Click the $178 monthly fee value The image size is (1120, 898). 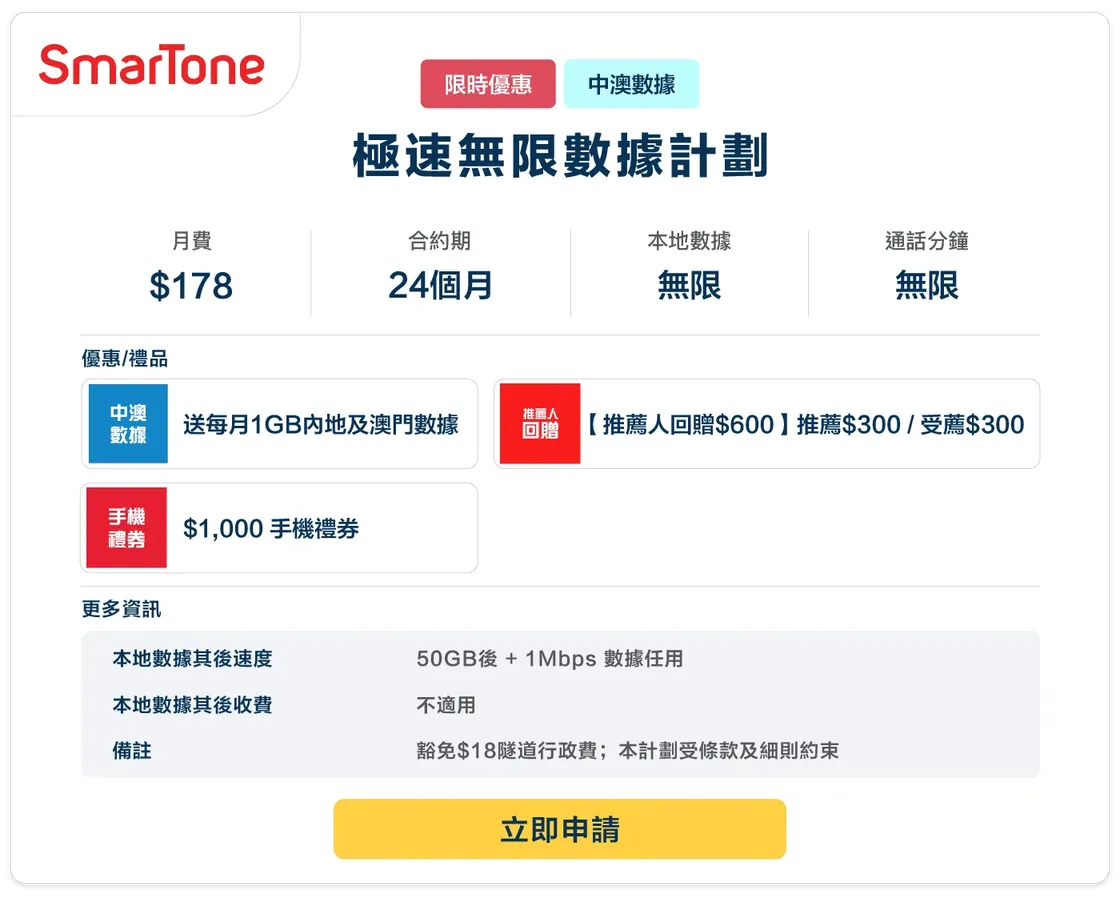[x=191, y=286]
